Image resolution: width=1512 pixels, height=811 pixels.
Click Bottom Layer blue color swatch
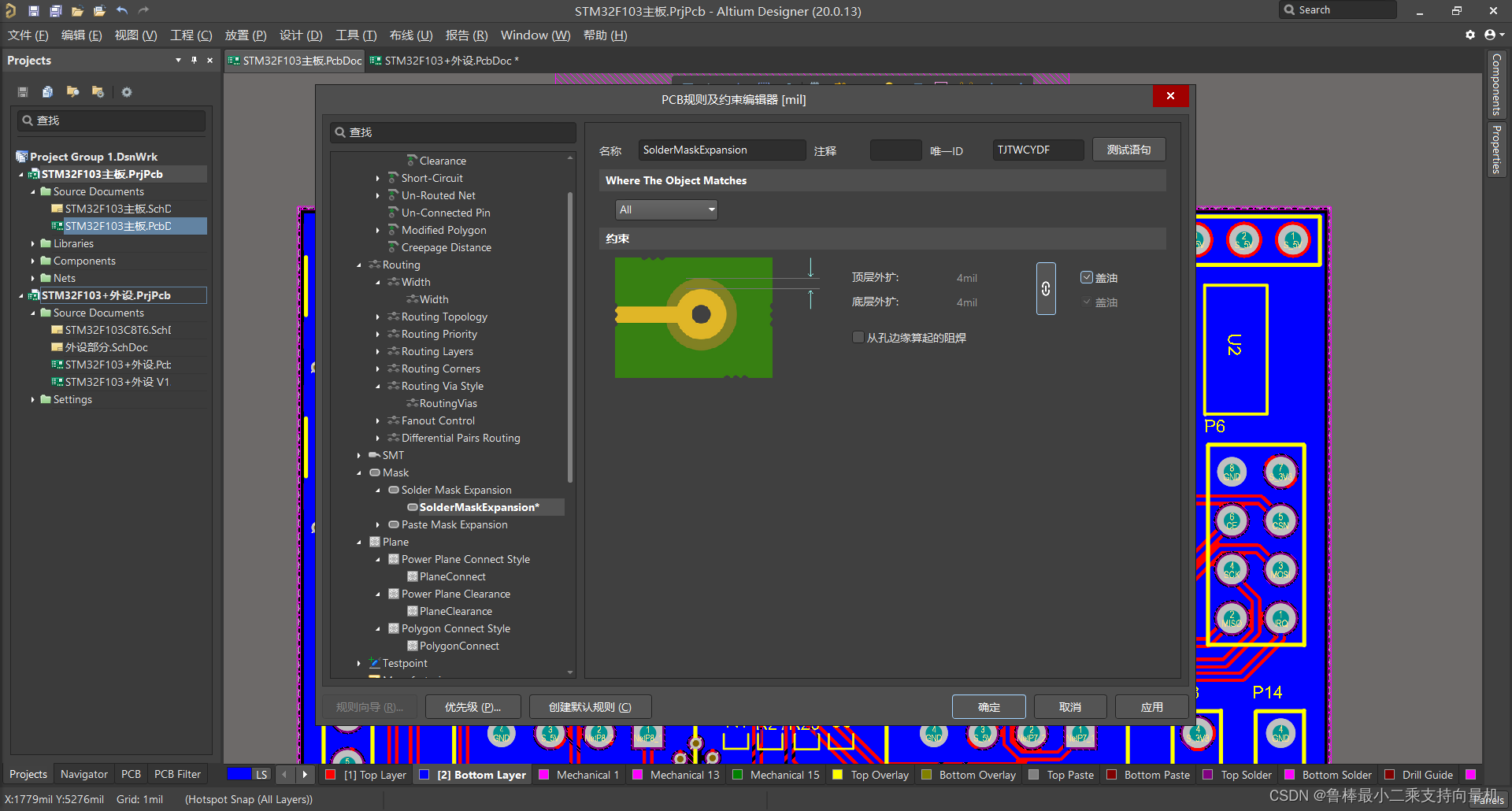click(424, 775)
